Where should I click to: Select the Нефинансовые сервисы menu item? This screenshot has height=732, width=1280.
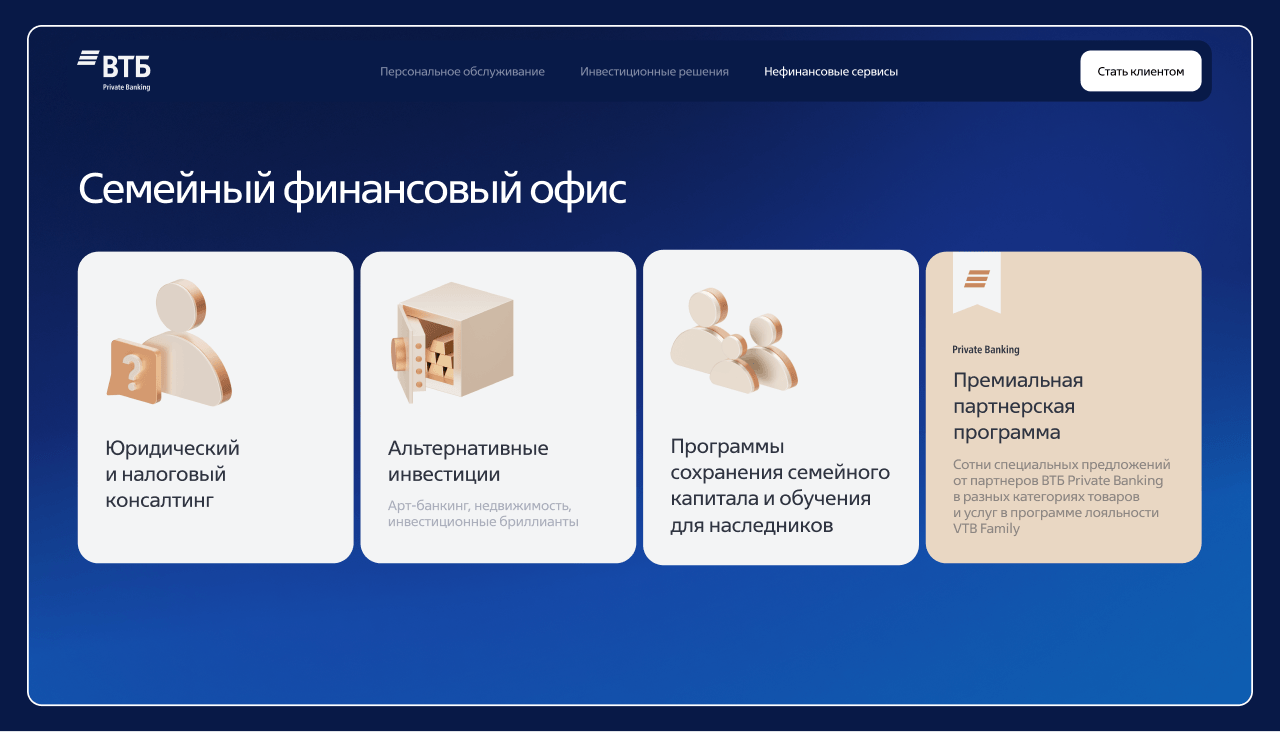(x=831, y=72)
